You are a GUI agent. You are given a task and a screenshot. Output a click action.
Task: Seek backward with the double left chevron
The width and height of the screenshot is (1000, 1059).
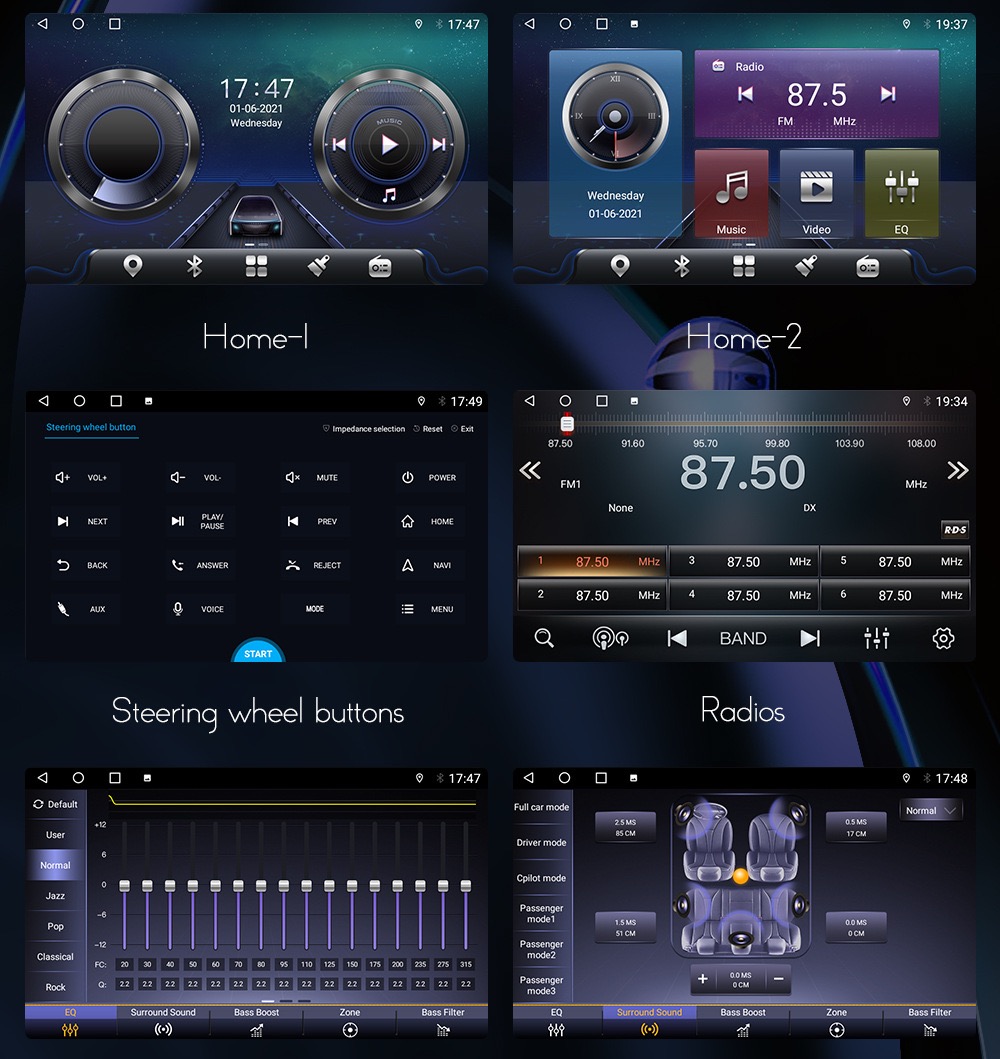point(530,470)
